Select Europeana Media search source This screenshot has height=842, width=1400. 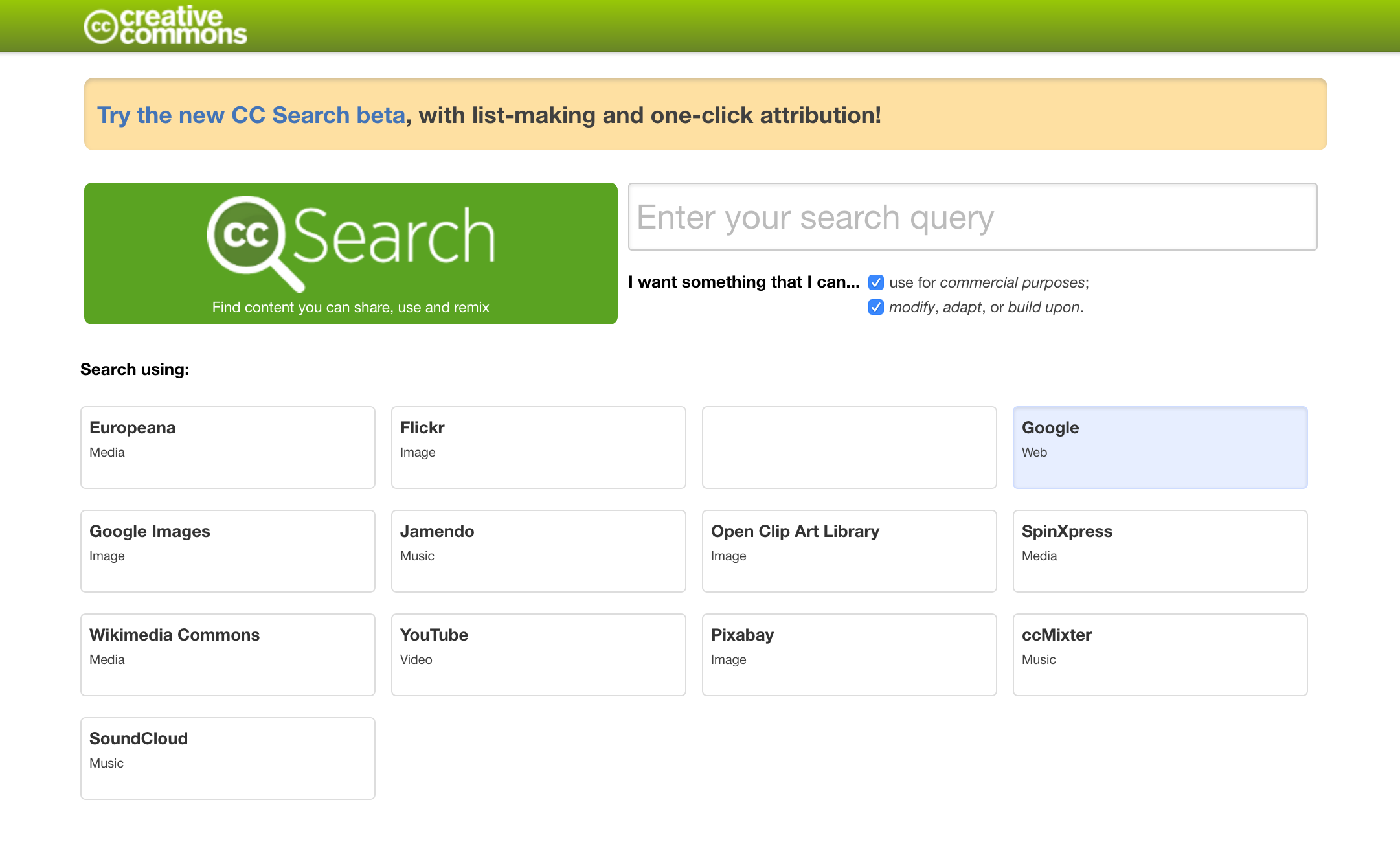pyautogui.click(x=228, y=448)
